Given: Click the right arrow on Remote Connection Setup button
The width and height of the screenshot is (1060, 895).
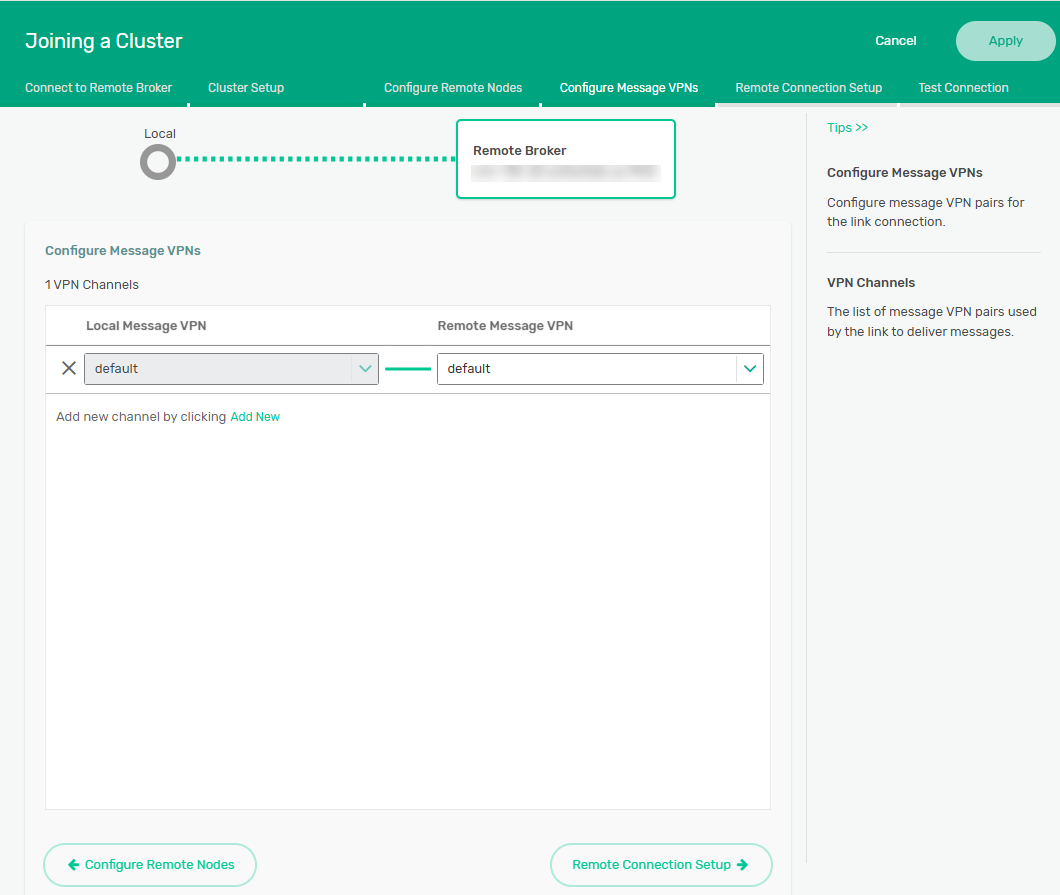Looking at the screenshot, I should pyautogui.click(x=742, y=865).
